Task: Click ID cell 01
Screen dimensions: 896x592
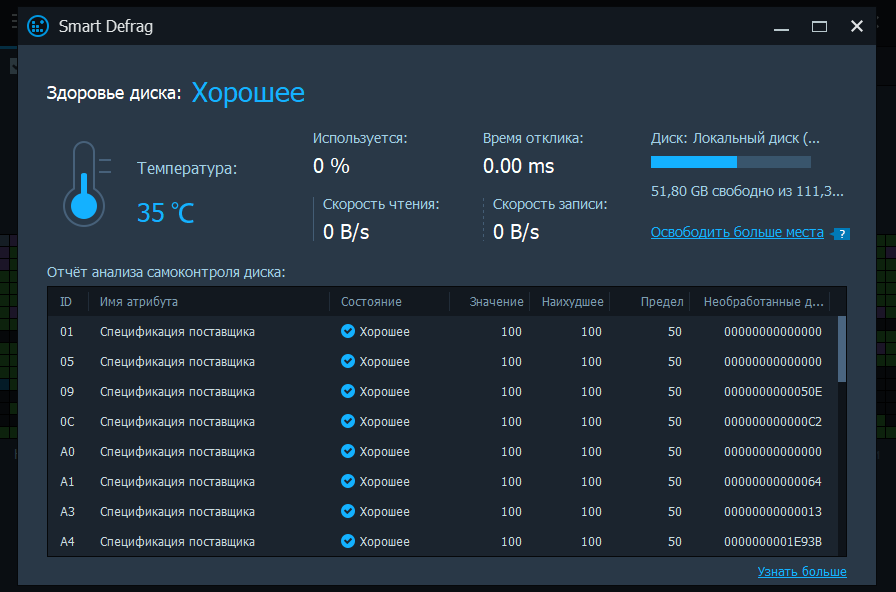Action: [x=67, y=331]
